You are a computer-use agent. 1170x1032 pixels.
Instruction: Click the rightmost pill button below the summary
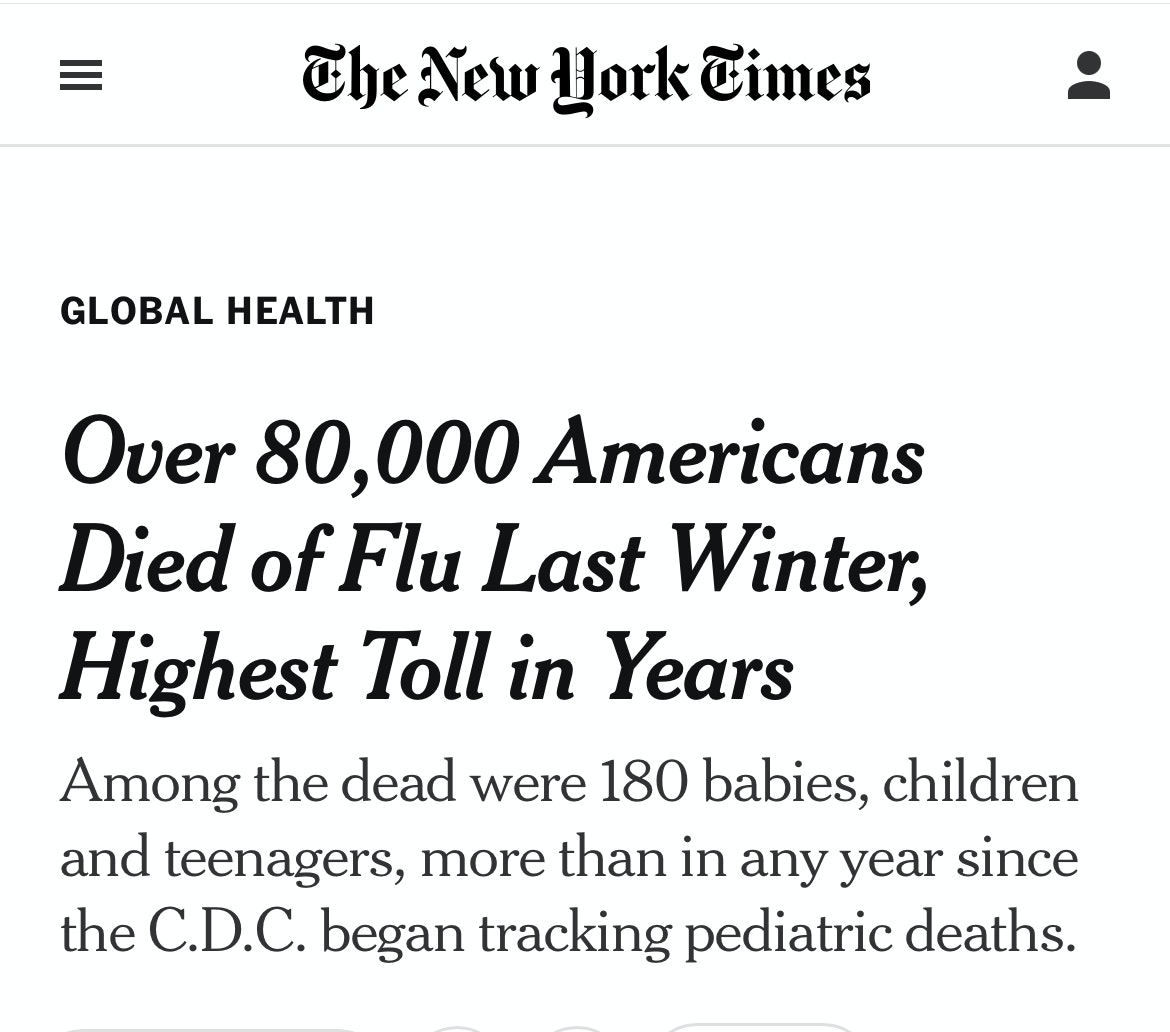click(x=760, y=1027)
